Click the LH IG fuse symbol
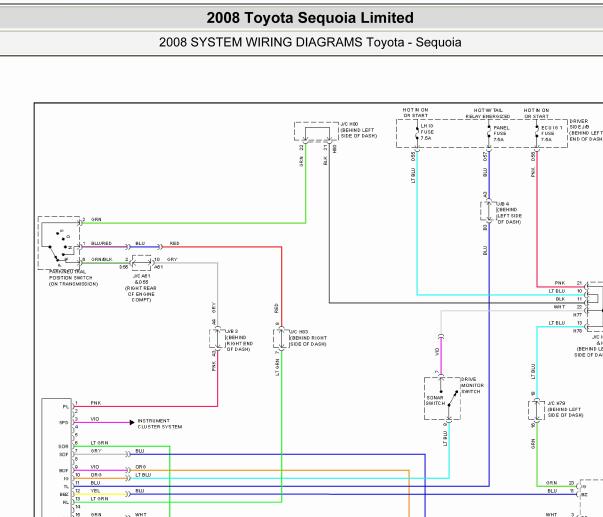The image size is (603, 517). coord(417,133)
